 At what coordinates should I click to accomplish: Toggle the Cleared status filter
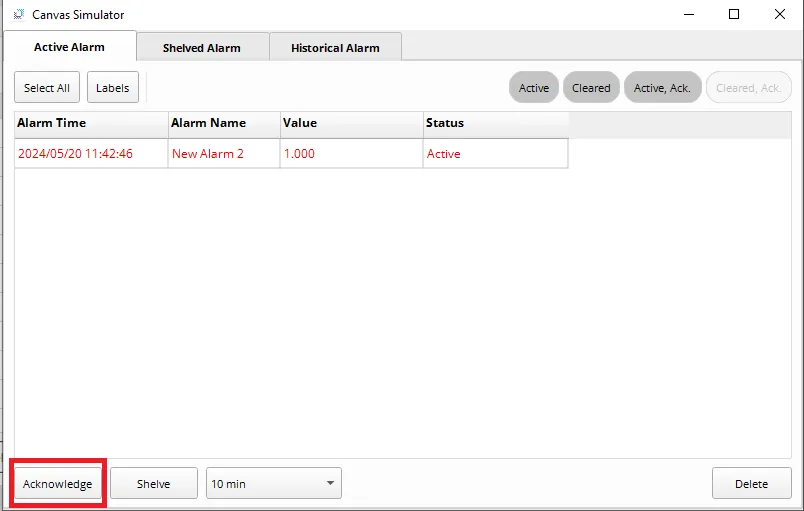[x=591, y=88]
